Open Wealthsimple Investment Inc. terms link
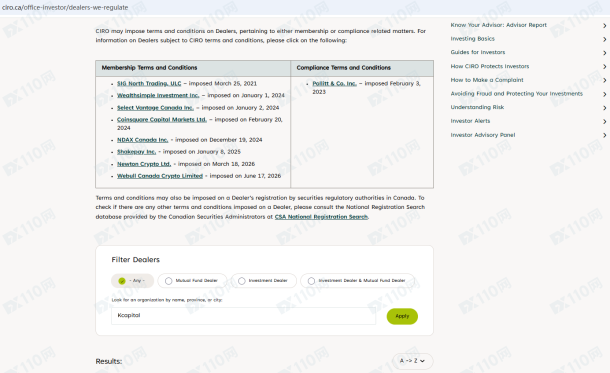 [158, 95]
